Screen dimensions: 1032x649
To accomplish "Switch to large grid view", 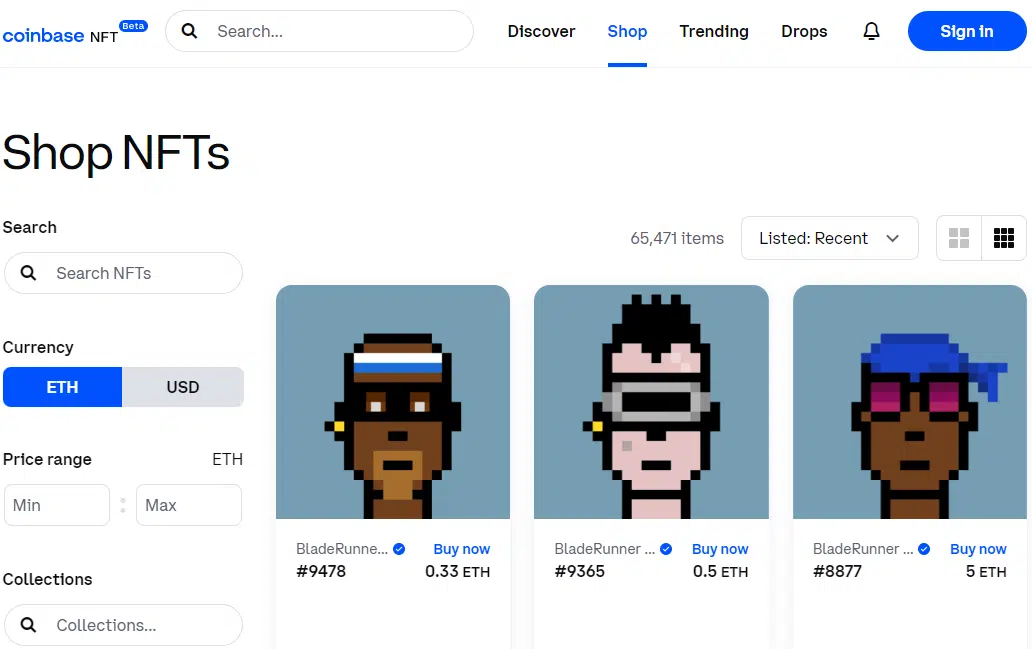I will [959, 238].
